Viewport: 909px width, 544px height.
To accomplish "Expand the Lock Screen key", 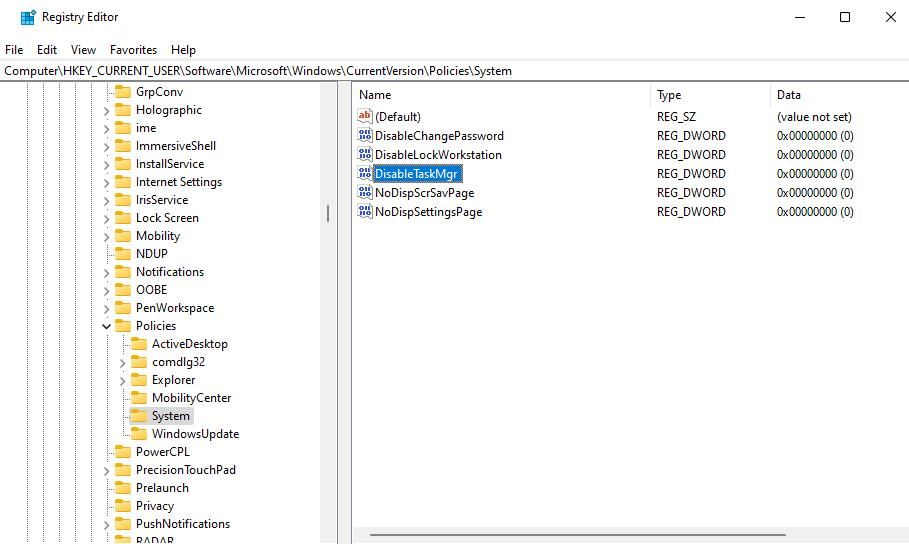I will [107, 219].
